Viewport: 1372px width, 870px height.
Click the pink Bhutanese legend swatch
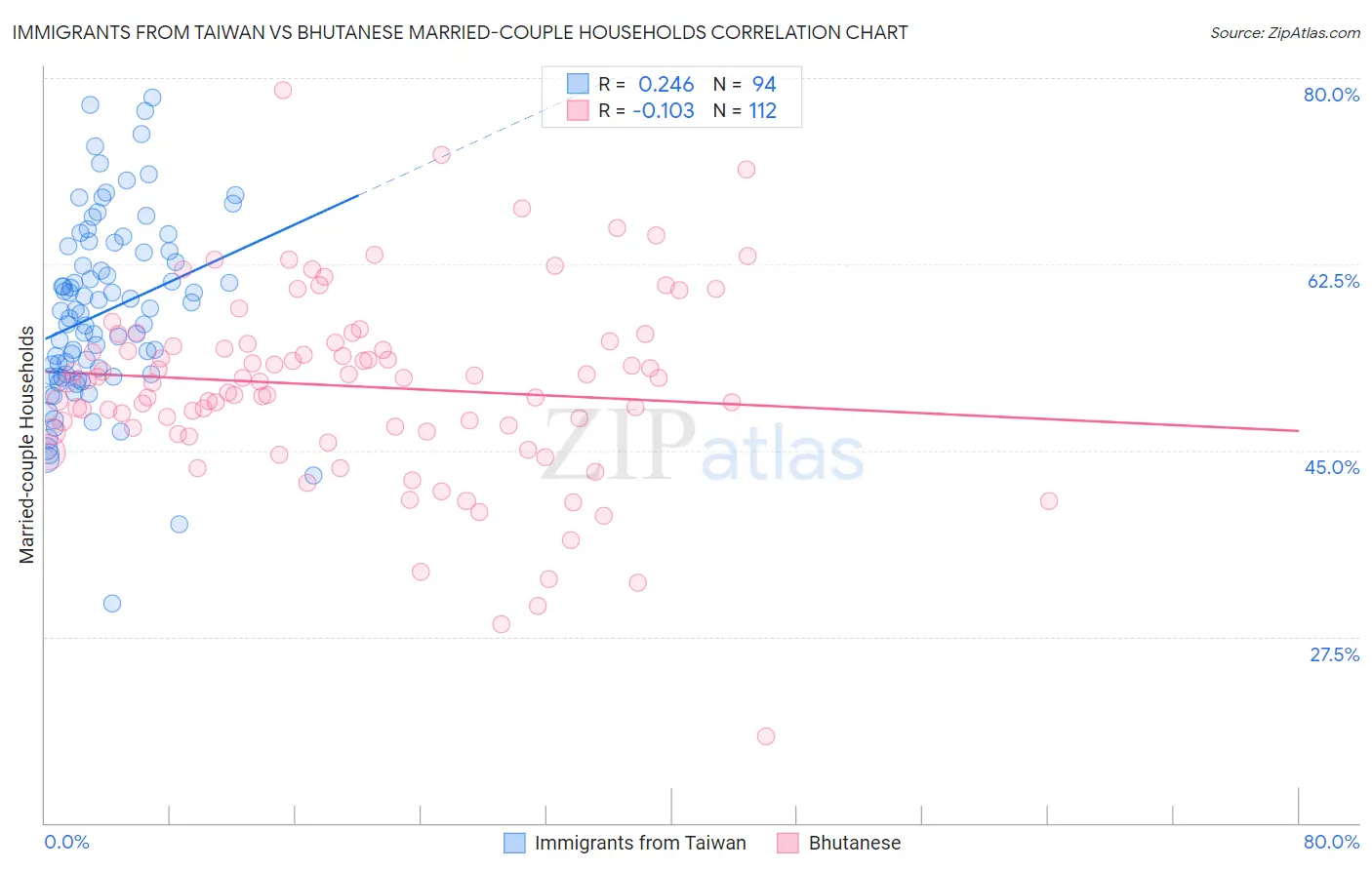787,843
